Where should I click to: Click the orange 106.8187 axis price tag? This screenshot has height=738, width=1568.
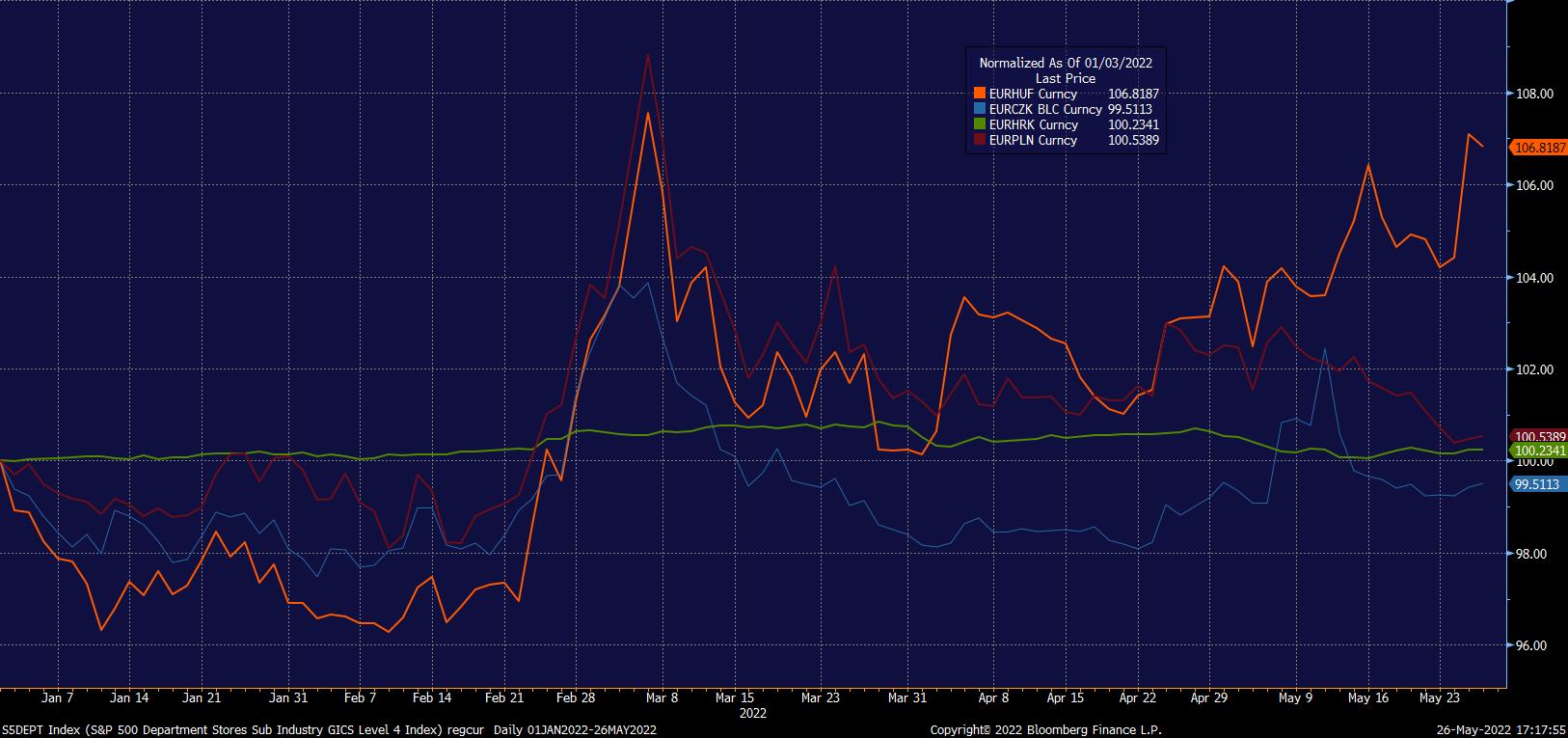1537,148
